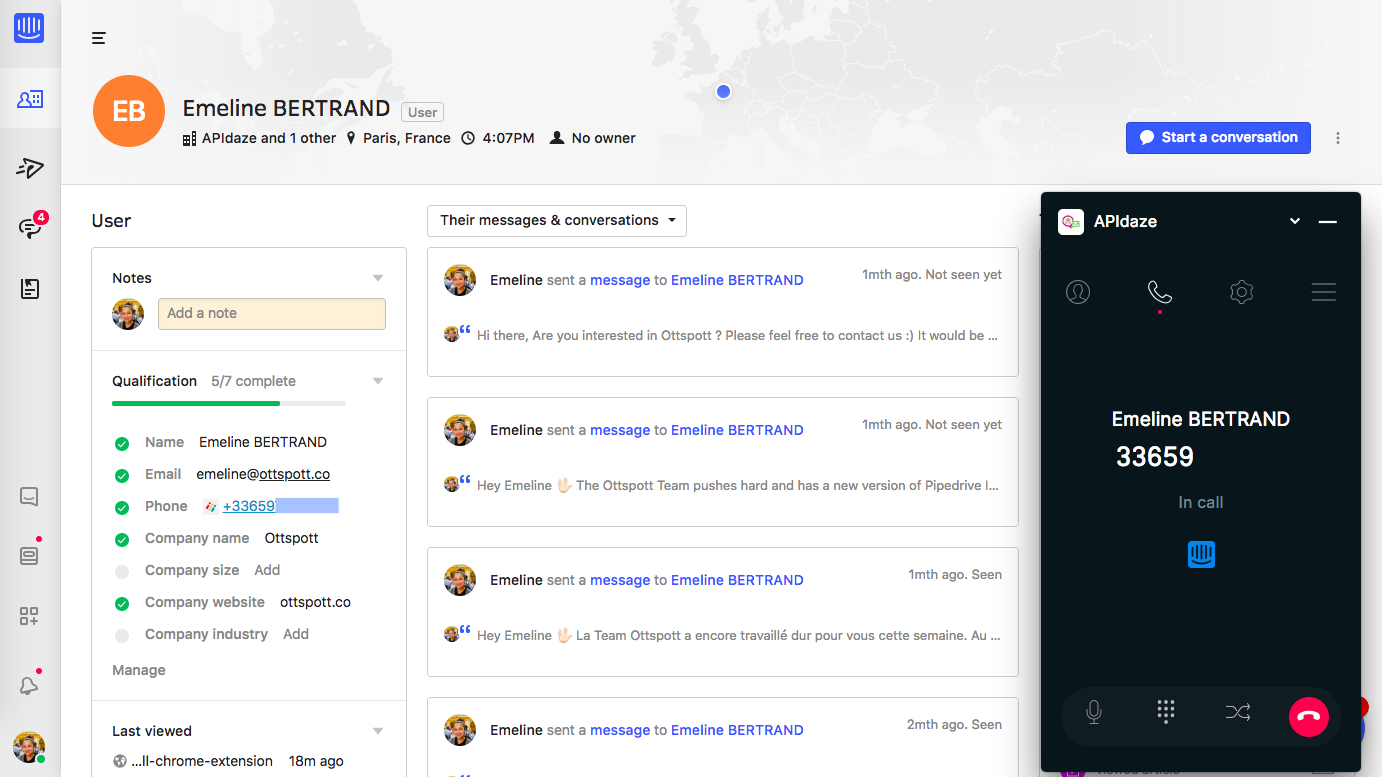The height and width of the screenshot is (777, 1382).
Task: Click the +33659 phone number link
Action: tap(249, 506)
